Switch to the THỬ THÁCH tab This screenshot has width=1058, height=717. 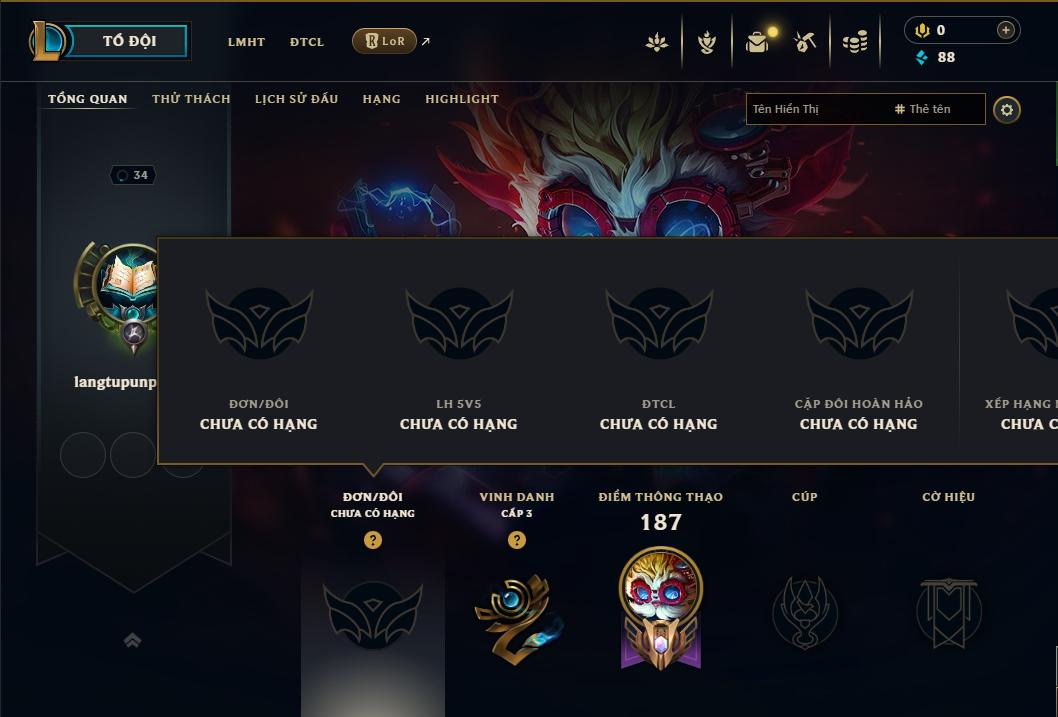tap(191, 98)
